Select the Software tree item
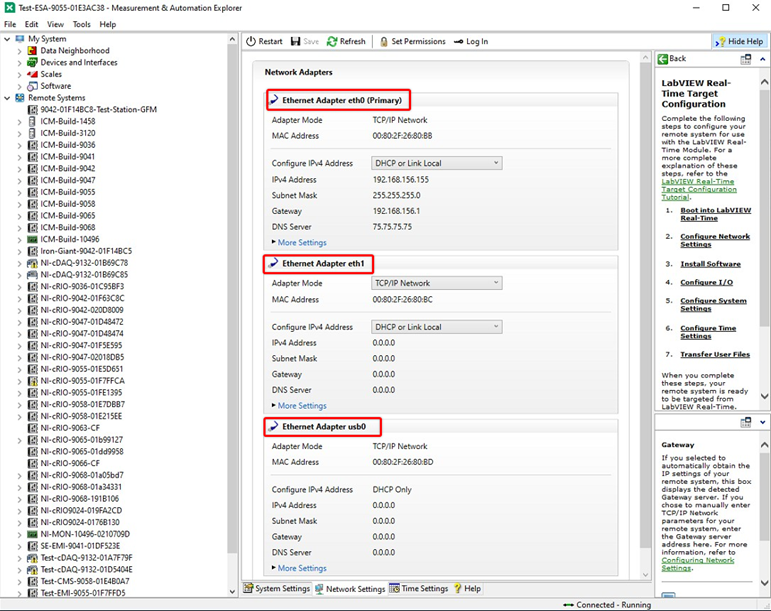The height and width of the screenshot is (611, 771). [x=56, y=86]
